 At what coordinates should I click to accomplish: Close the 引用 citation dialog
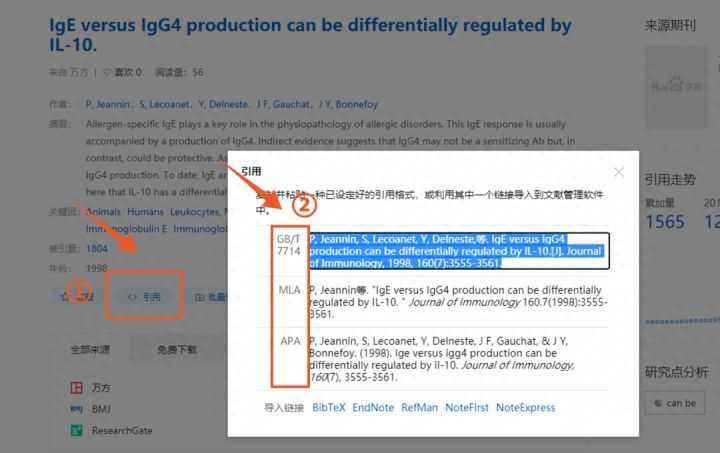(619, 173)
